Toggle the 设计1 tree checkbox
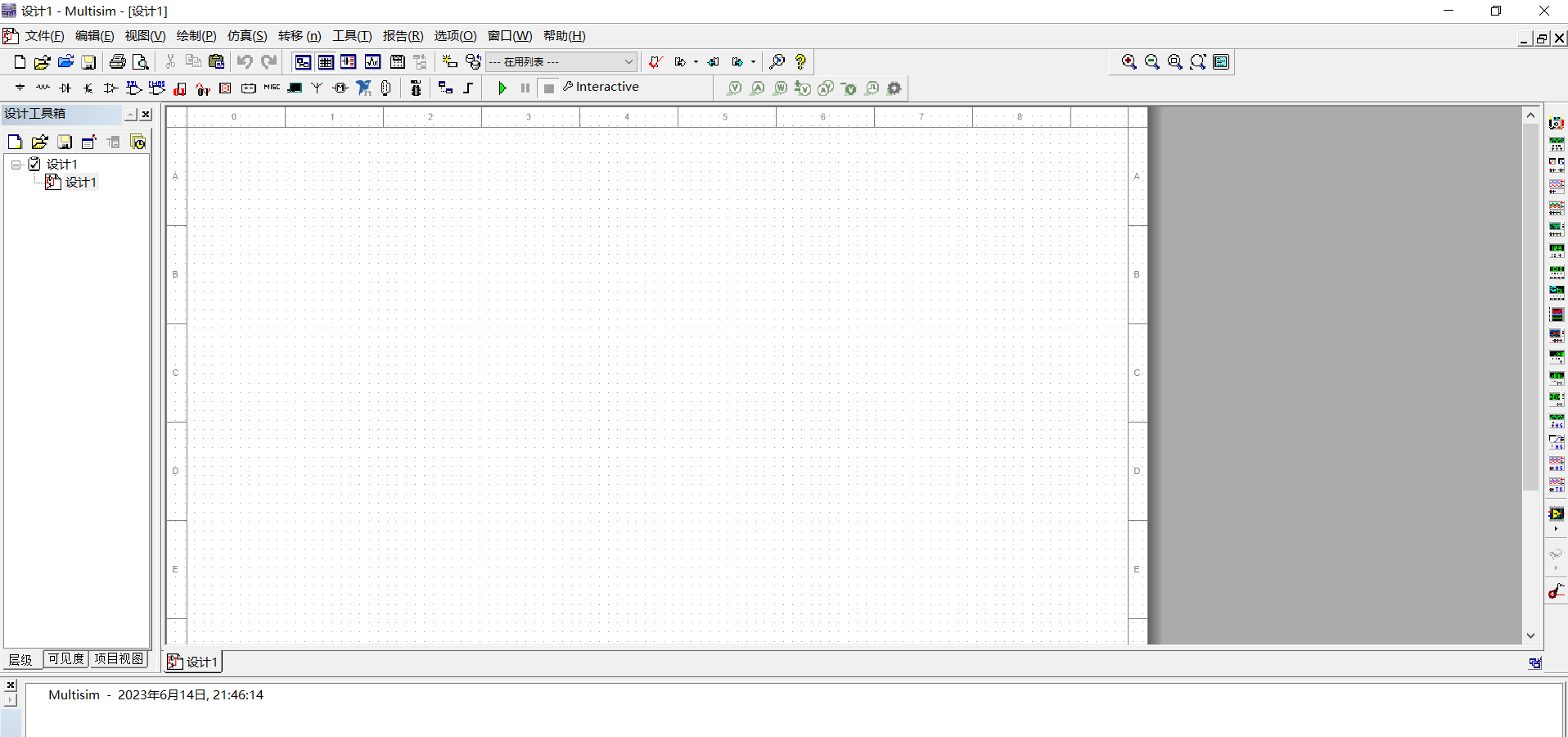The width and height of the screenshot is (1568, 737). click(x=34, y=164)
